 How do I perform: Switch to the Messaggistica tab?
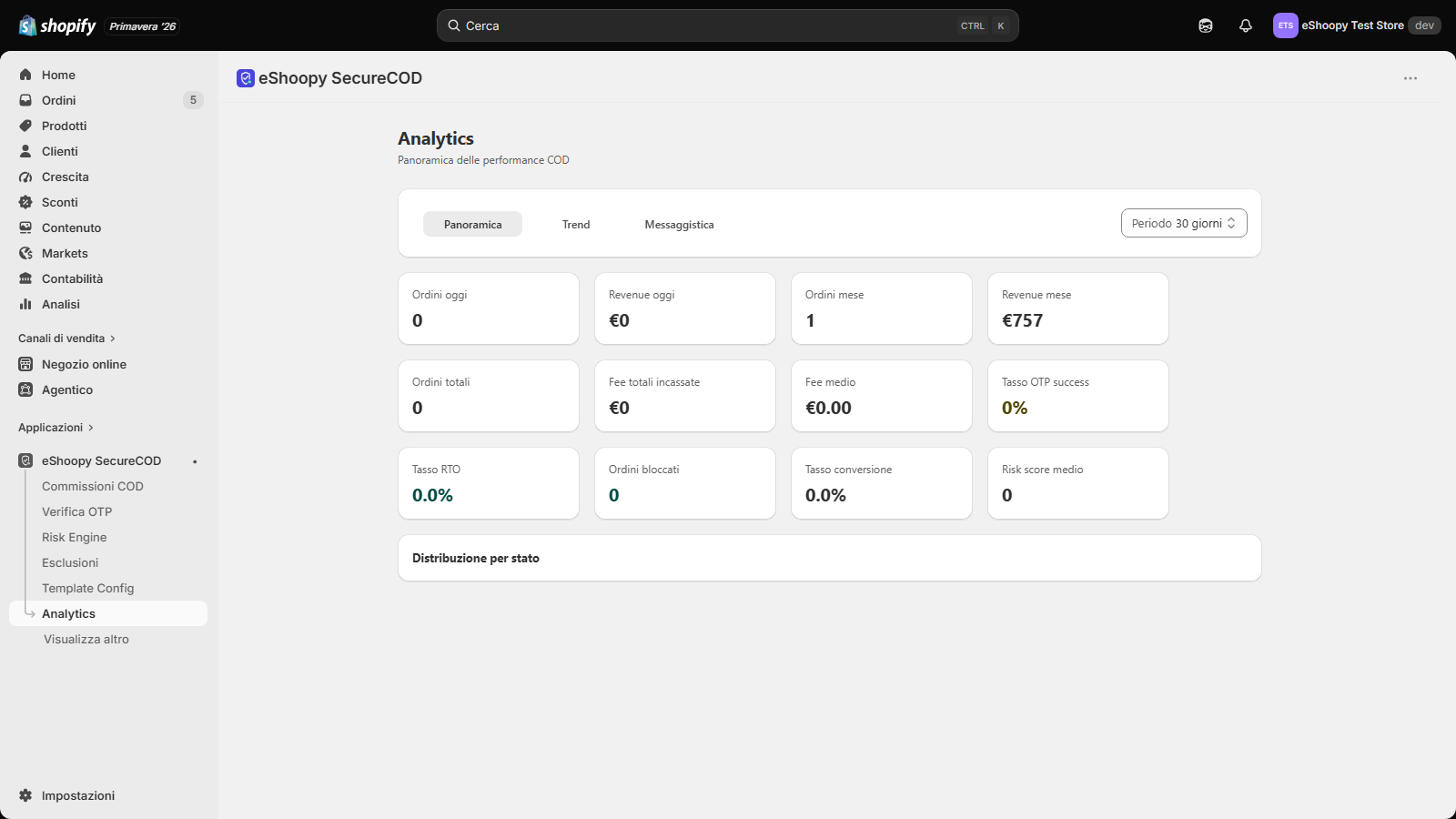click(680, 224)
